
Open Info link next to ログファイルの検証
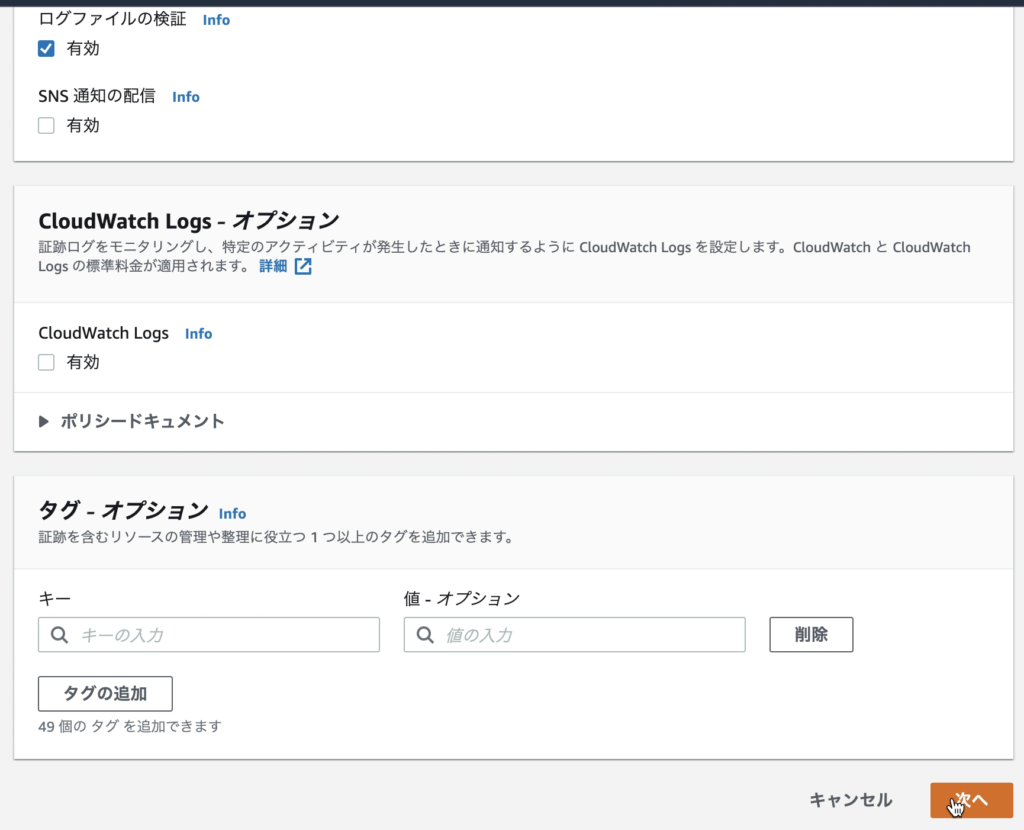point(216,20)
